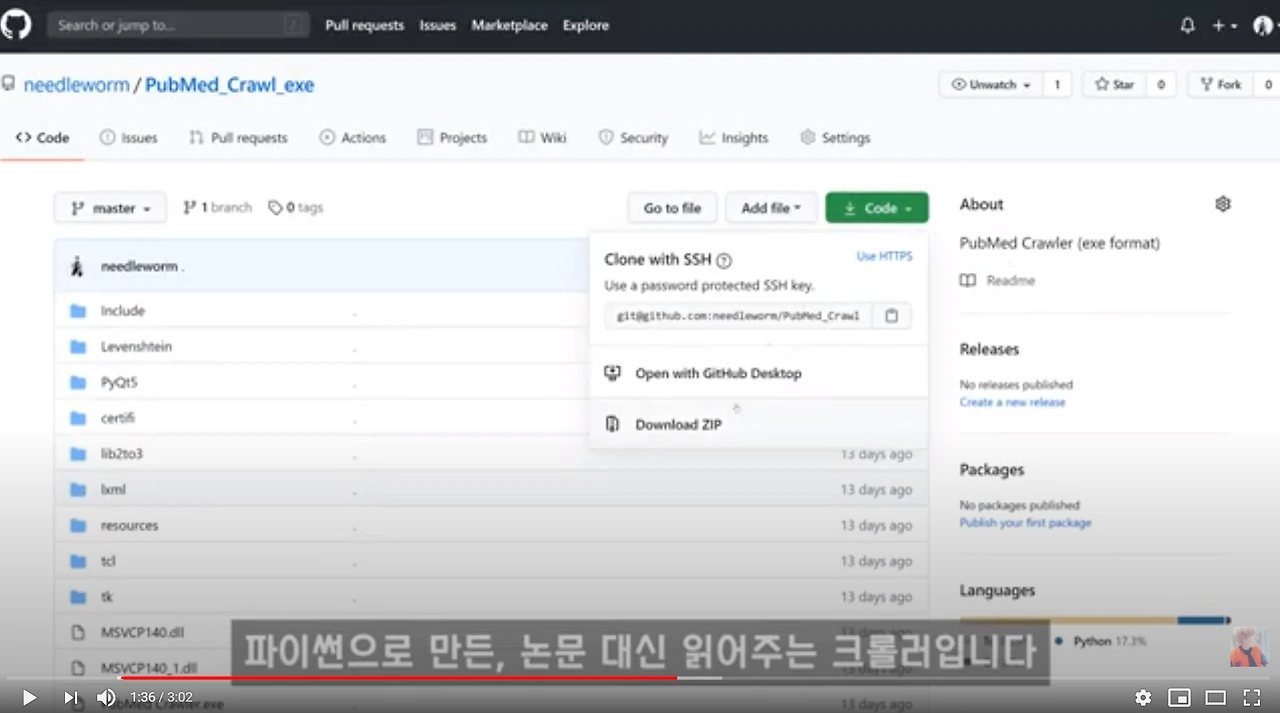Open the resources folder
The height and width of the screenshot is (713, 1280).
[x=129, y=525]
